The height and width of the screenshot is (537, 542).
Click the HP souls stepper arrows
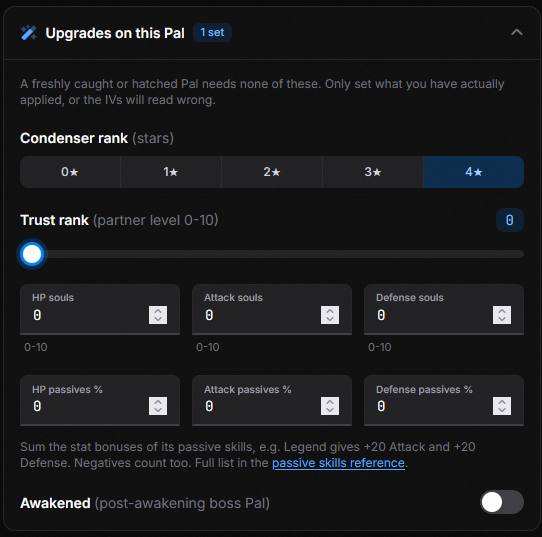[x=158, y=315]
